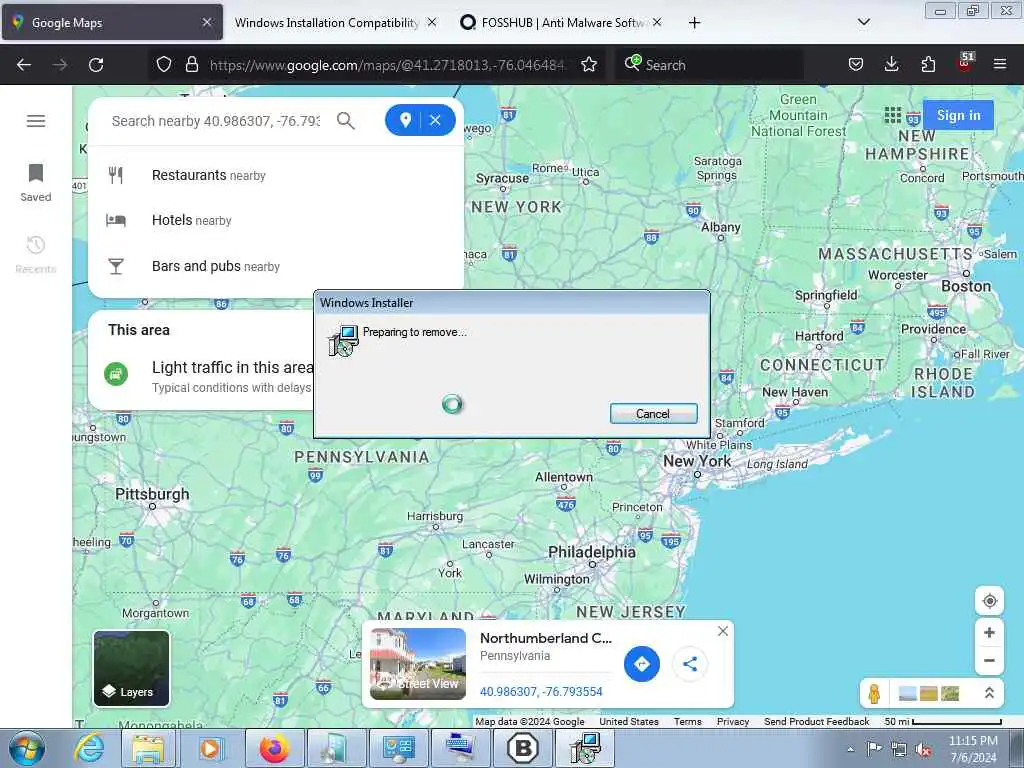
Task: Open Firefox extensions menu
Action: pos(928,65)
